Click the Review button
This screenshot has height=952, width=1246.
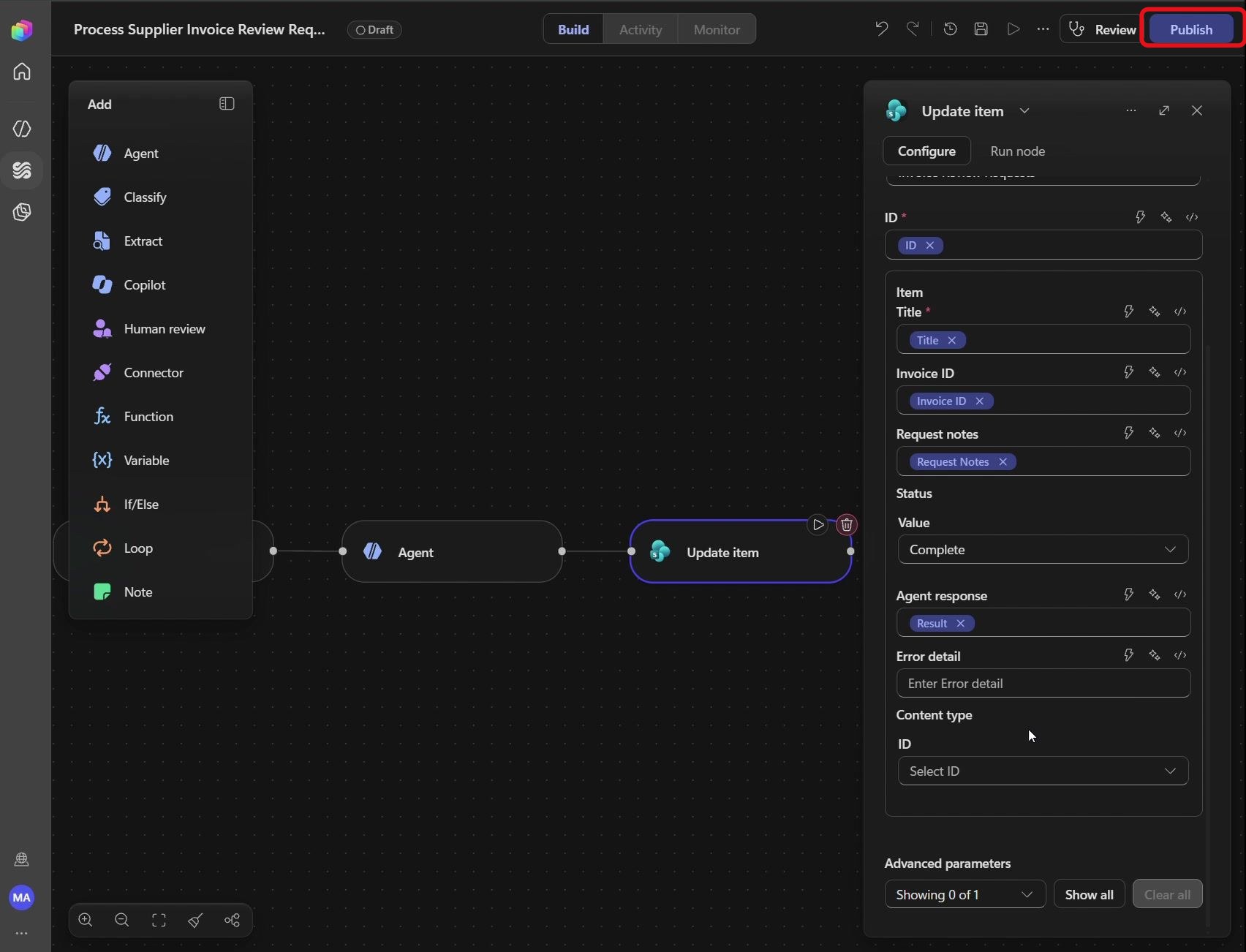[1102, 29]
